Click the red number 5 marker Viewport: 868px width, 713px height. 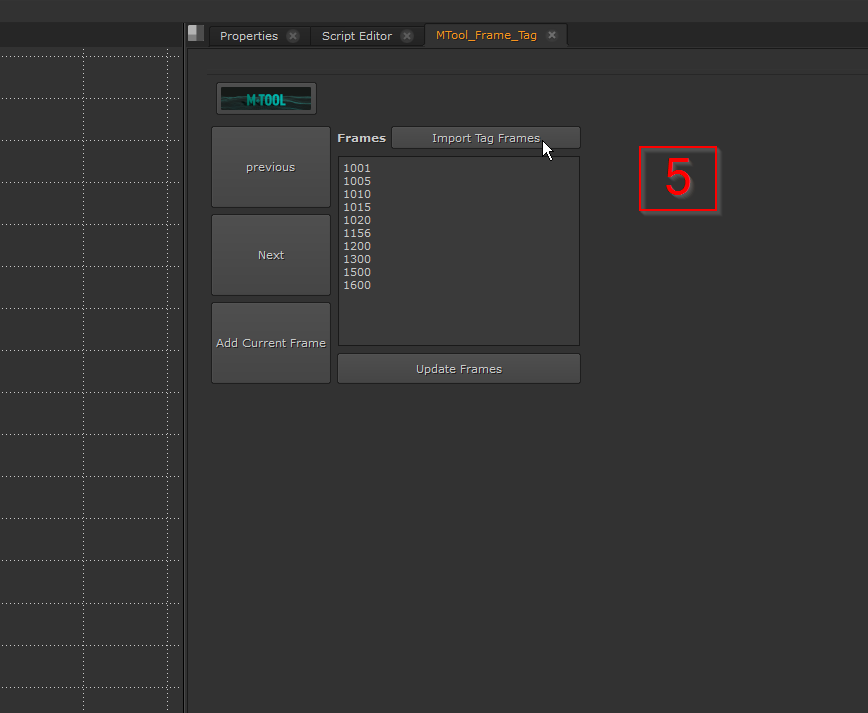tap(679, 180)
